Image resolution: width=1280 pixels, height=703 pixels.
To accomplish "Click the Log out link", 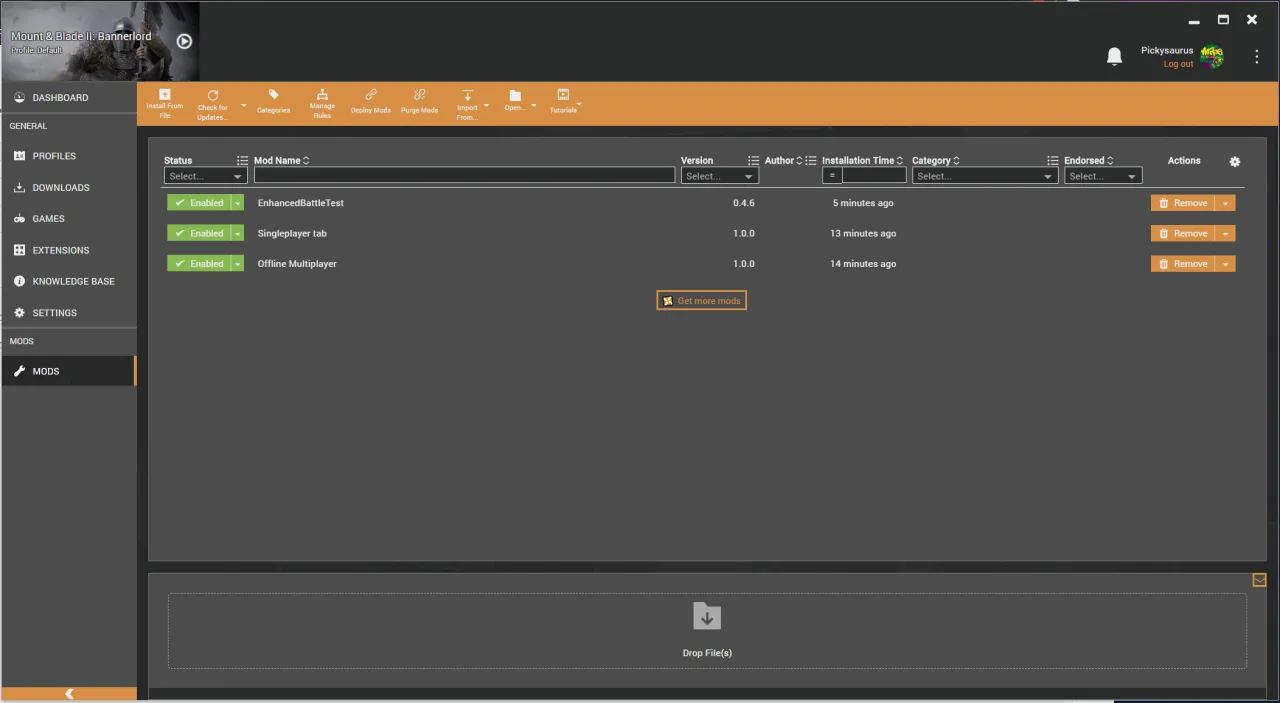I will tap(1177, 64).
